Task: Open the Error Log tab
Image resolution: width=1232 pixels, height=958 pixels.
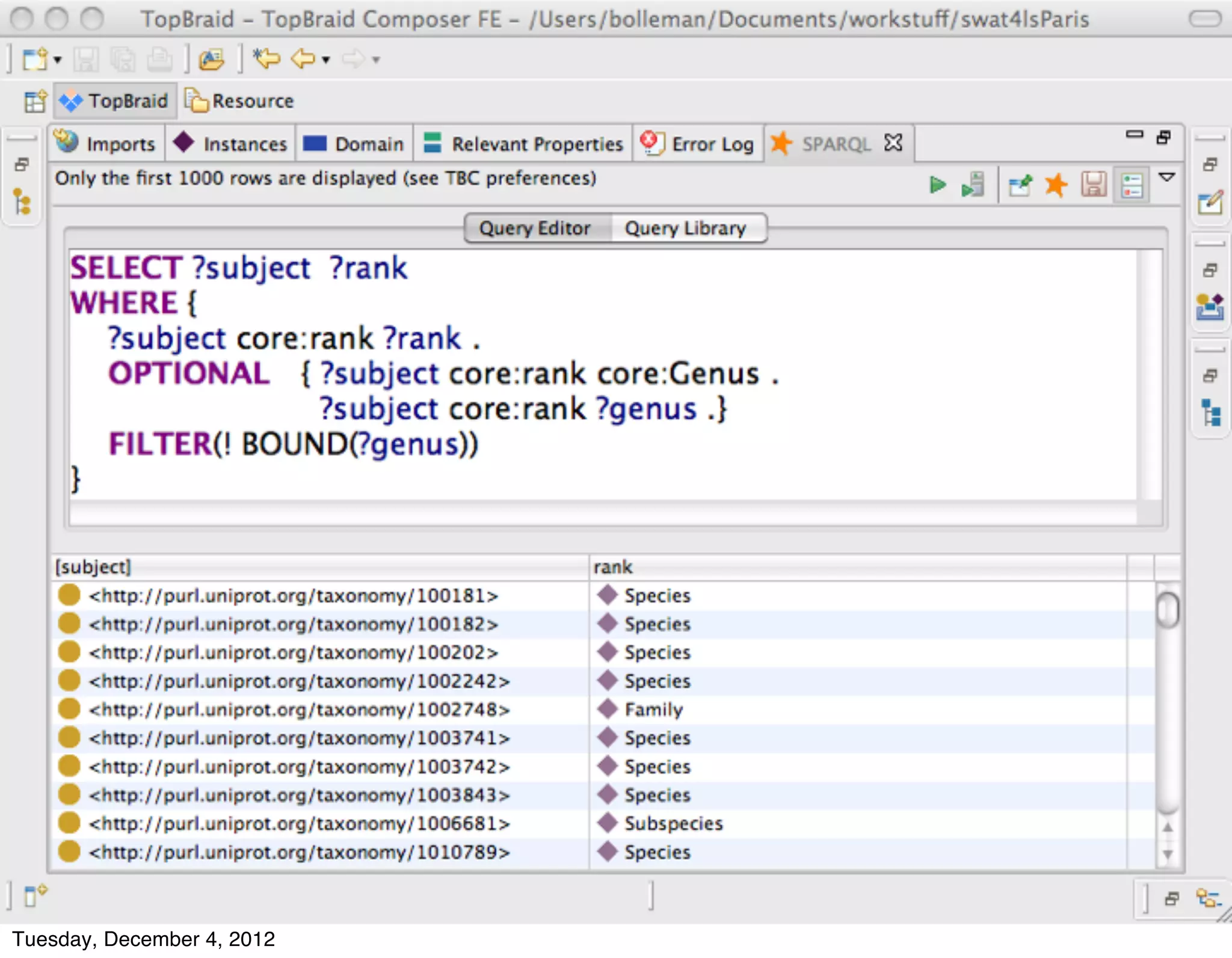Action: (x=698, y=144)
